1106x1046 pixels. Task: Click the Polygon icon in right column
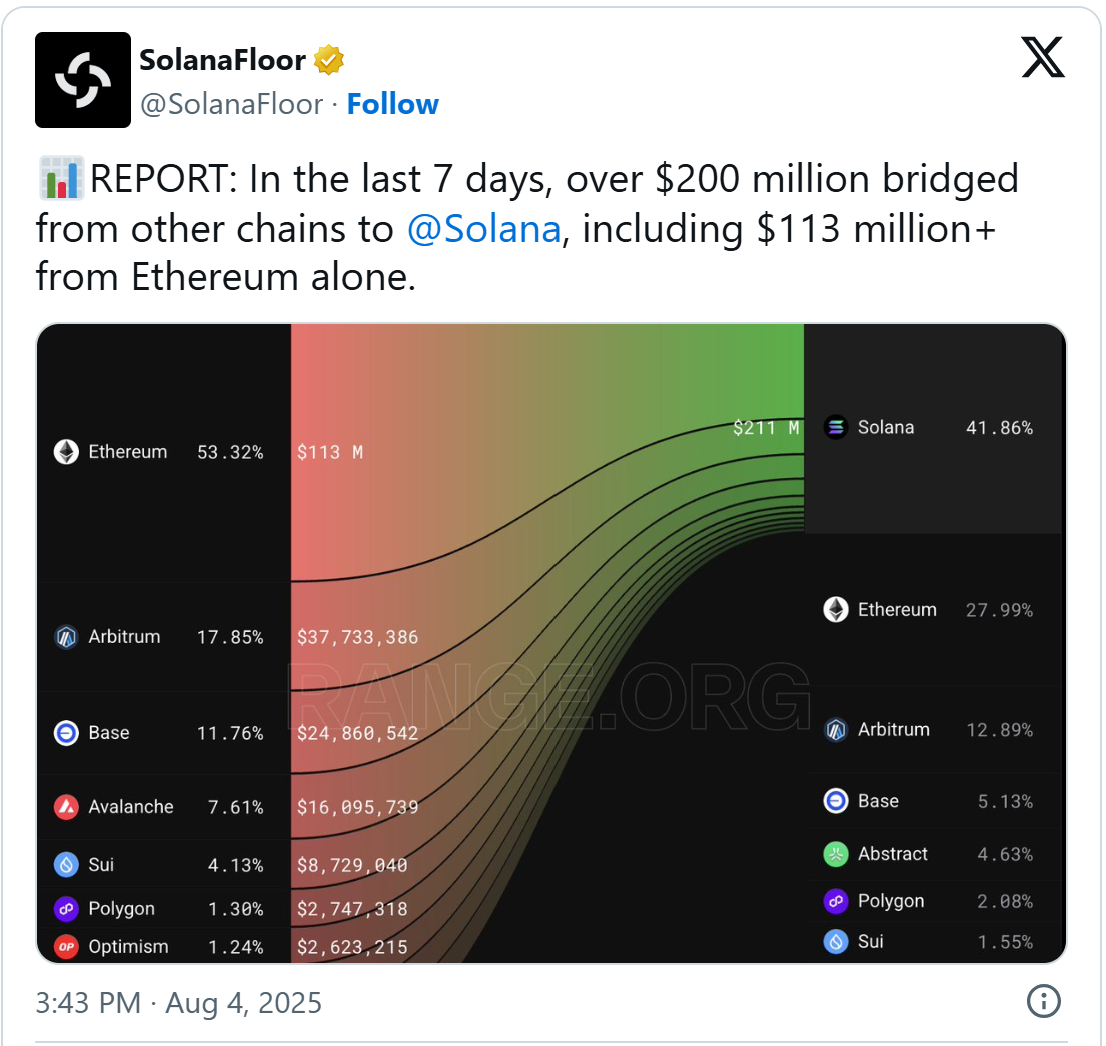pos(836,901)
